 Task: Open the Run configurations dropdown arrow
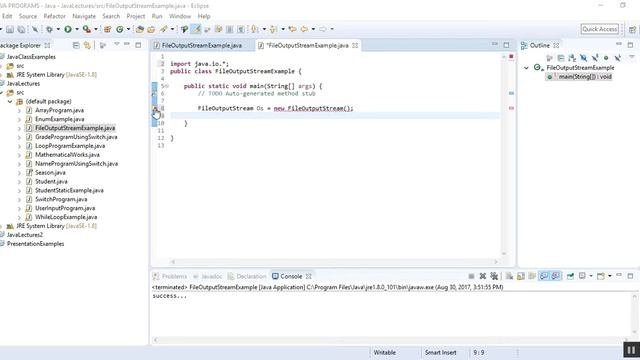click(77, 29)
